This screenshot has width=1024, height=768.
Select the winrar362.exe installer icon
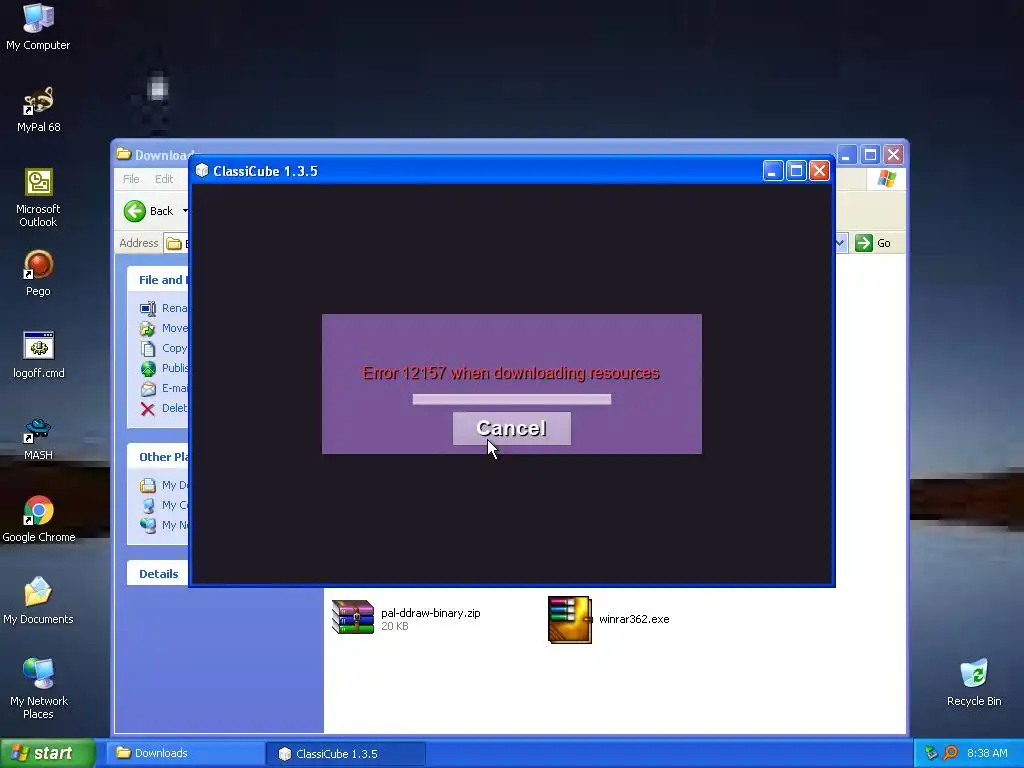(x=569, y=619)
